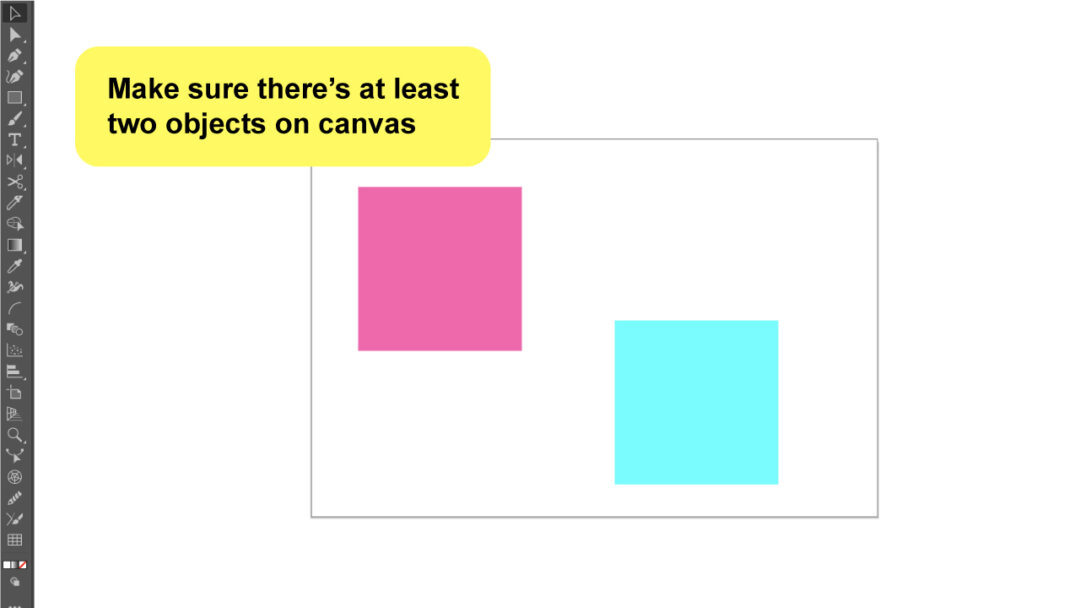This screenshot has width=1080, height=608.
Task: Click the cyan square on the artboard
Action: pyautogui.click(x=696, y=402)
